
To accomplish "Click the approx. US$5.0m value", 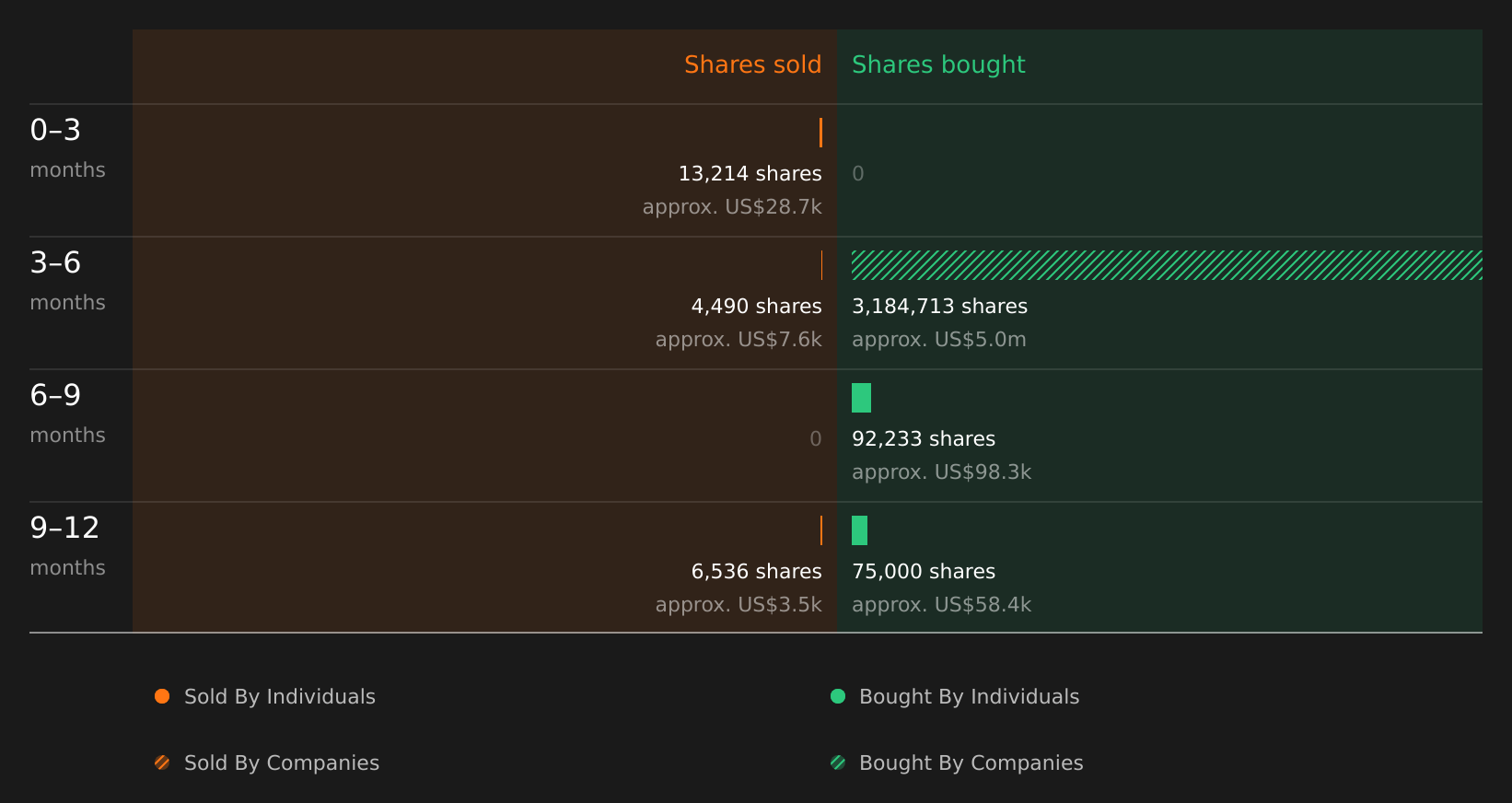I will (938, 340).
